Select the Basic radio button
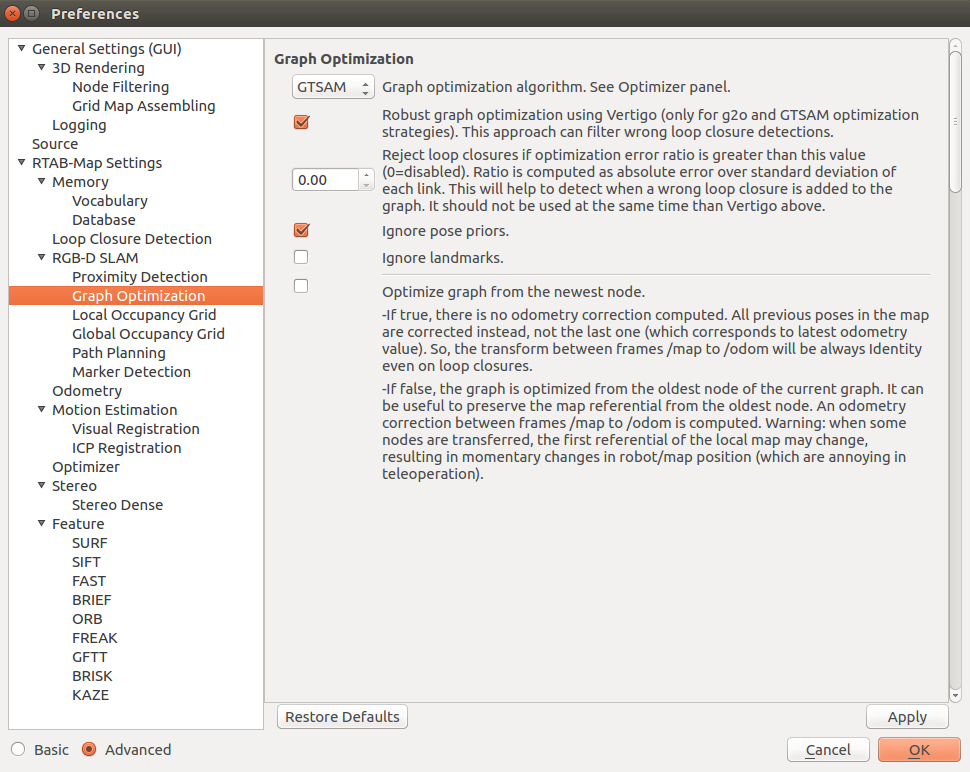 (x=18, y=750)
